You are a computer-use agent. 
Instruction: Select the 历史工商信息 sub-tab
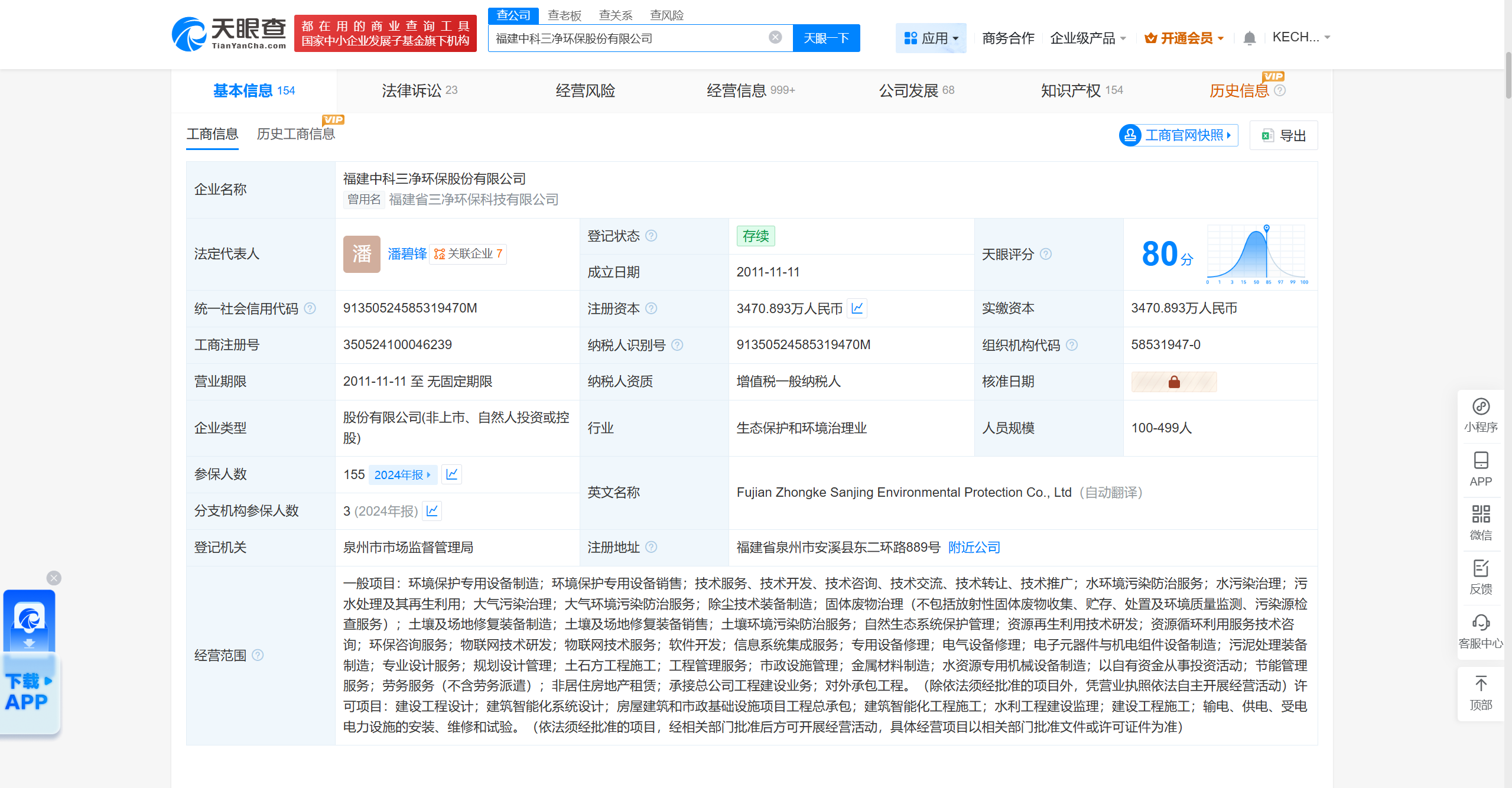(295, 134)
